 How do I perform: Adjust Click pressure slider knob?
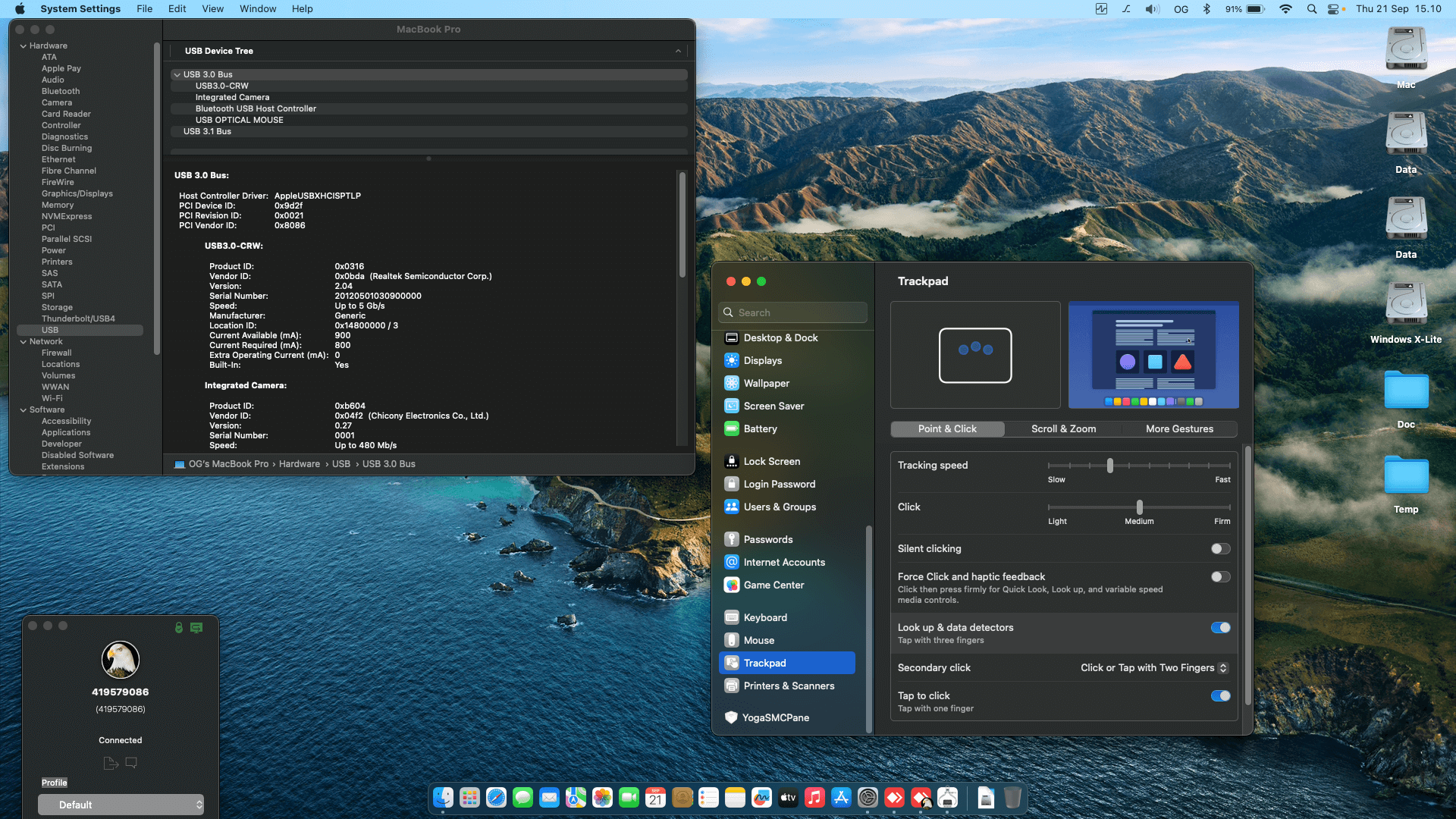click(1139, 507)
